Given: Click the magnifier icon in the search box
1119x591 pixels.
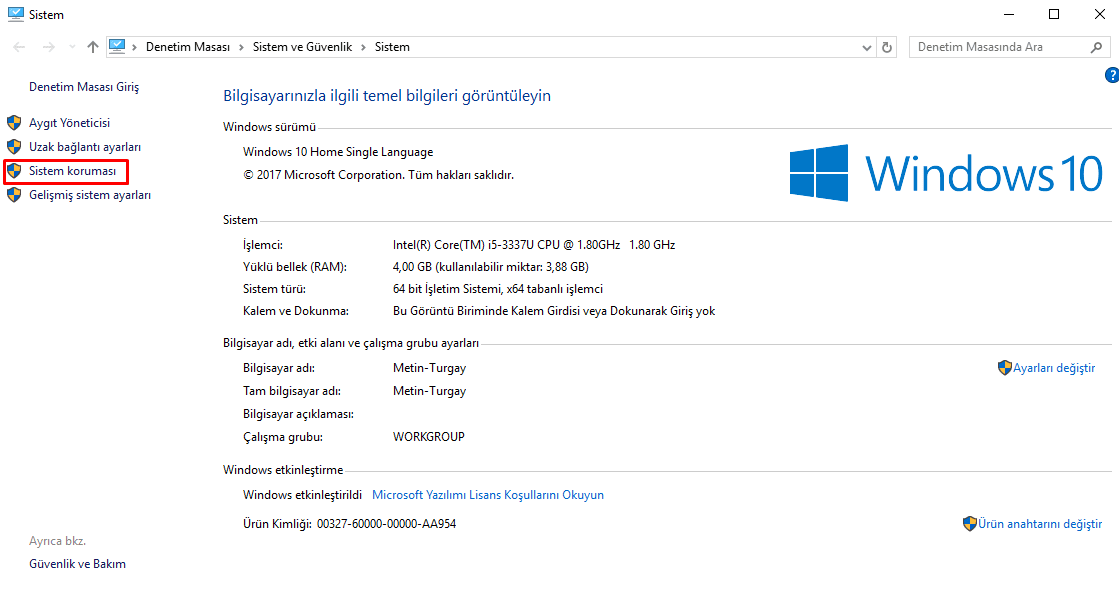Looking at the screenshot, I should (1095, 47).
